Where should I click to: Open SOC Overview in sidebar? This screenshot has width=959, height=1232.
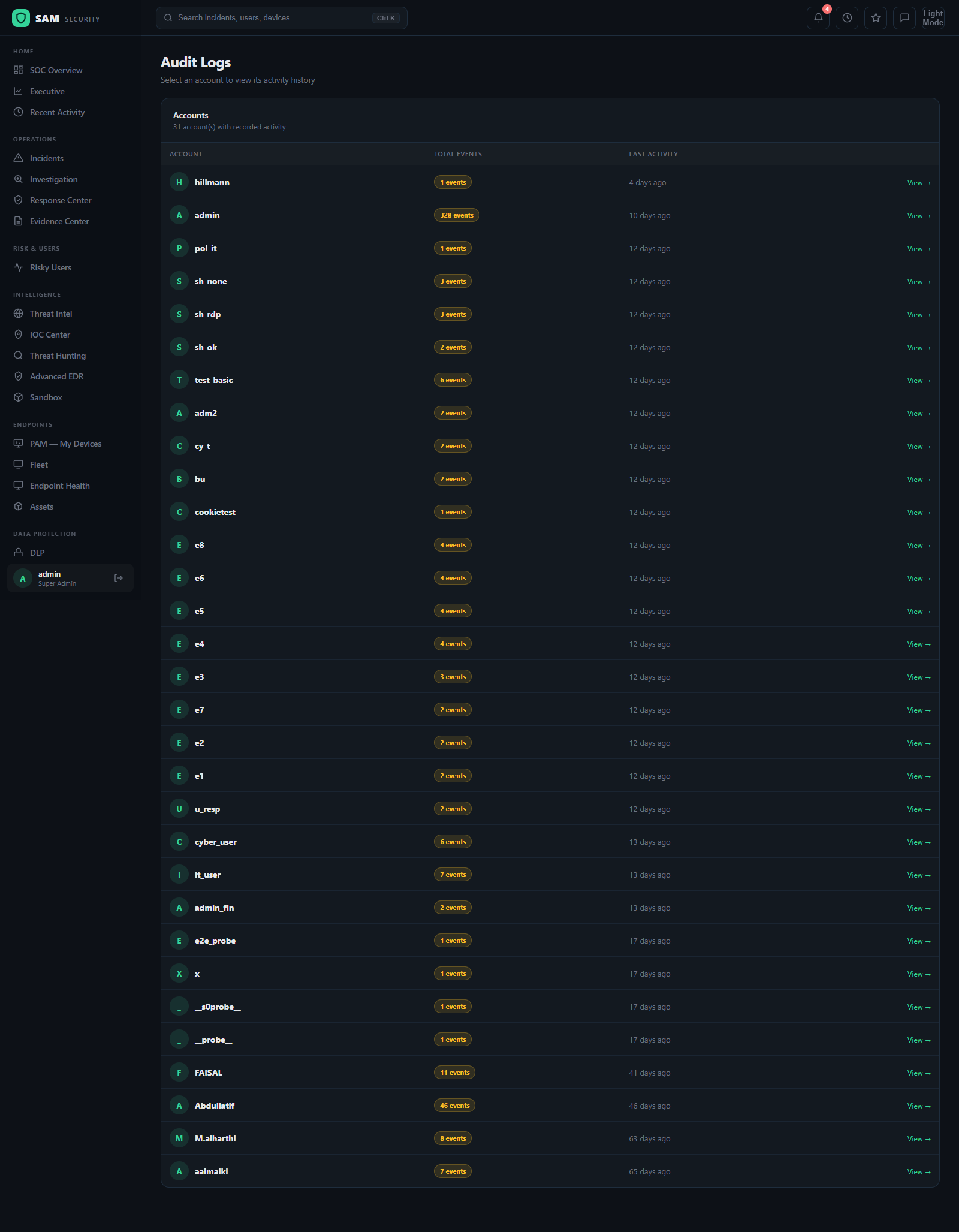click(x=56, y=70)
